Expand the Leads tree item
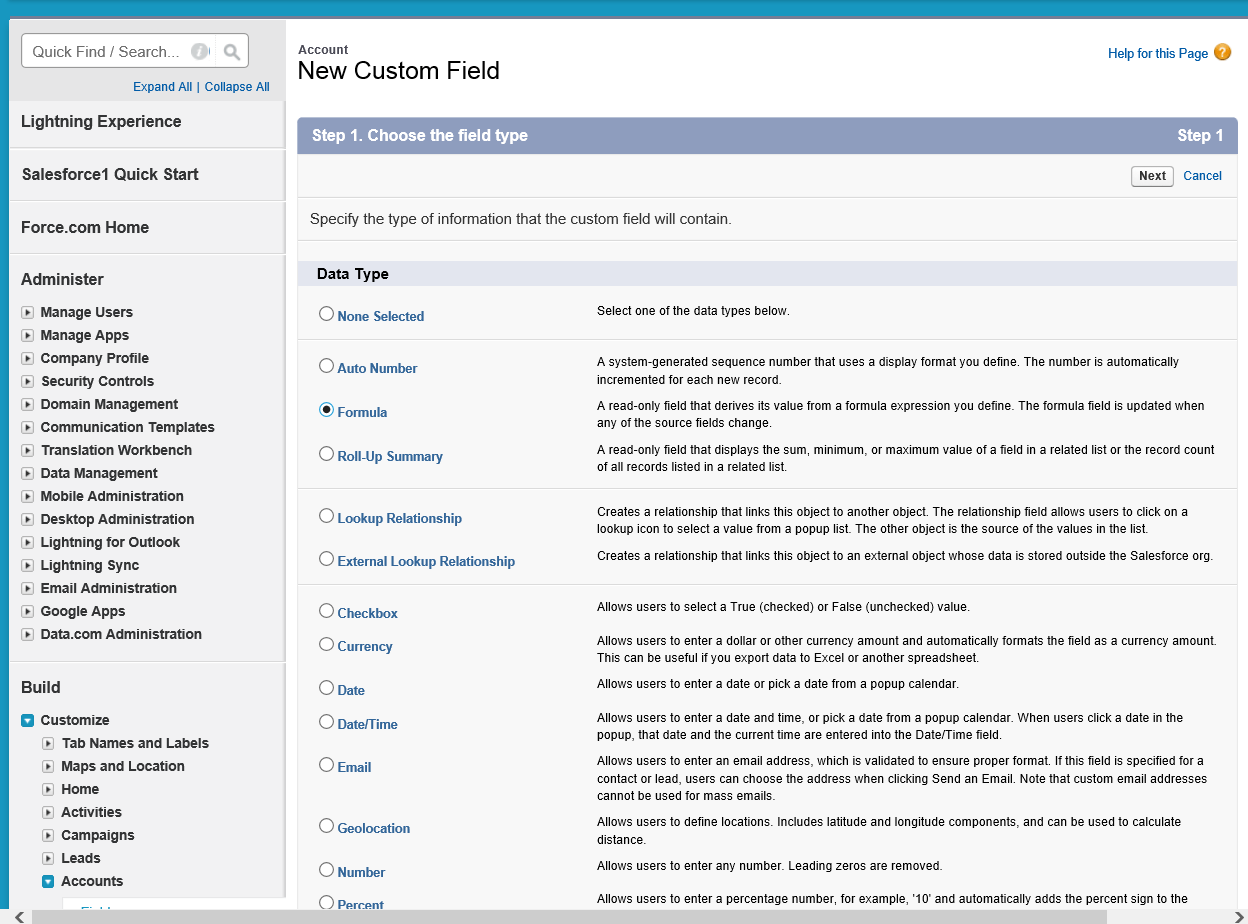 click(48, 858)
